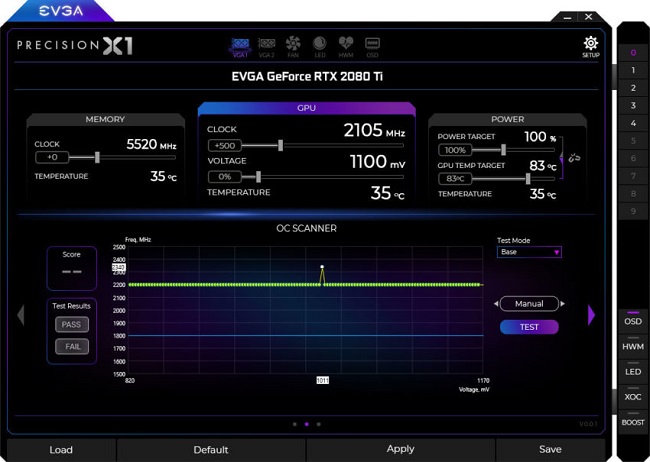Open SETUP gear settings
650x462 pixels.
(591, 46)
